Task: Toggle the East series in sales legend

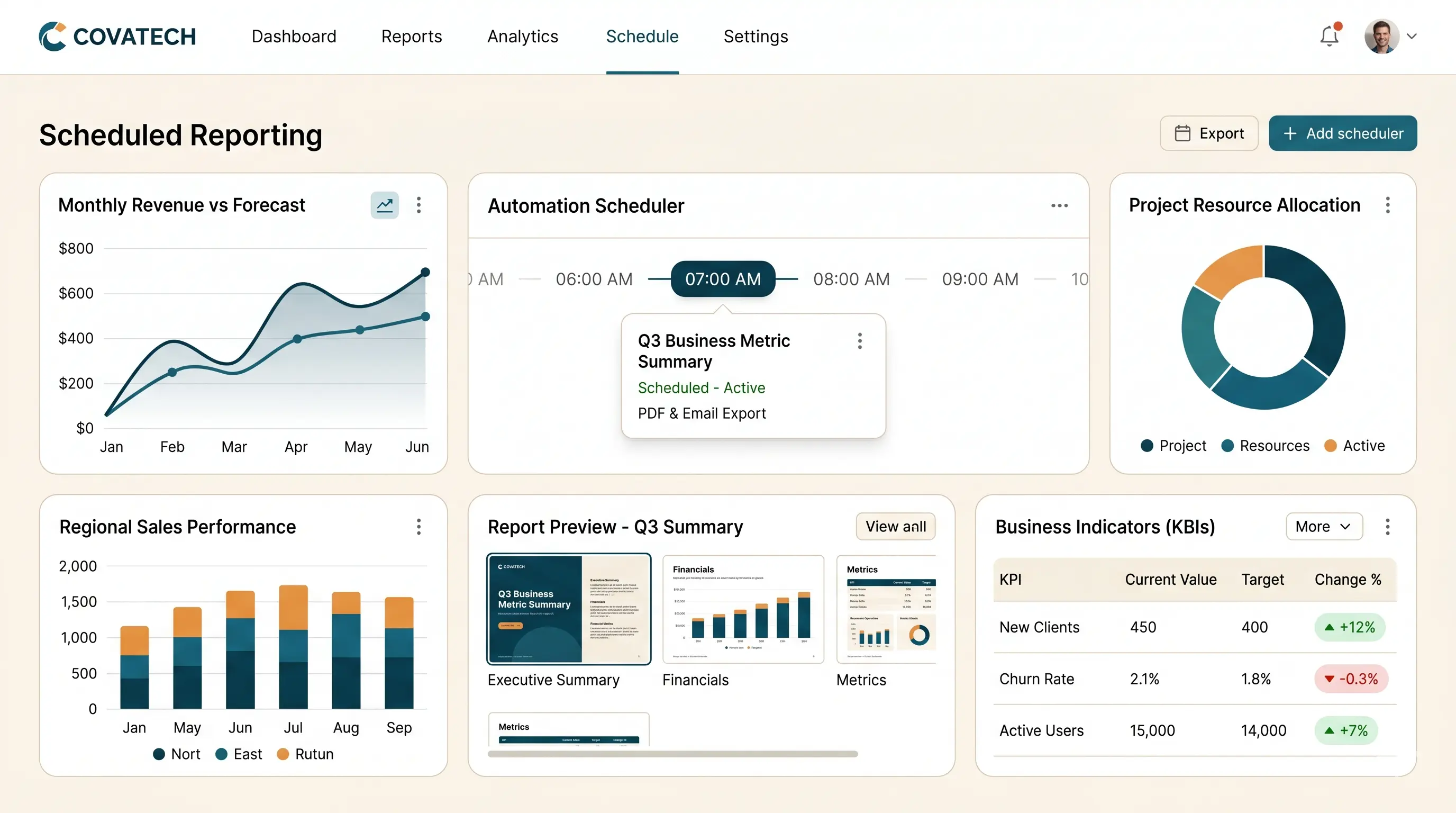Action: [x=239, y=754]
